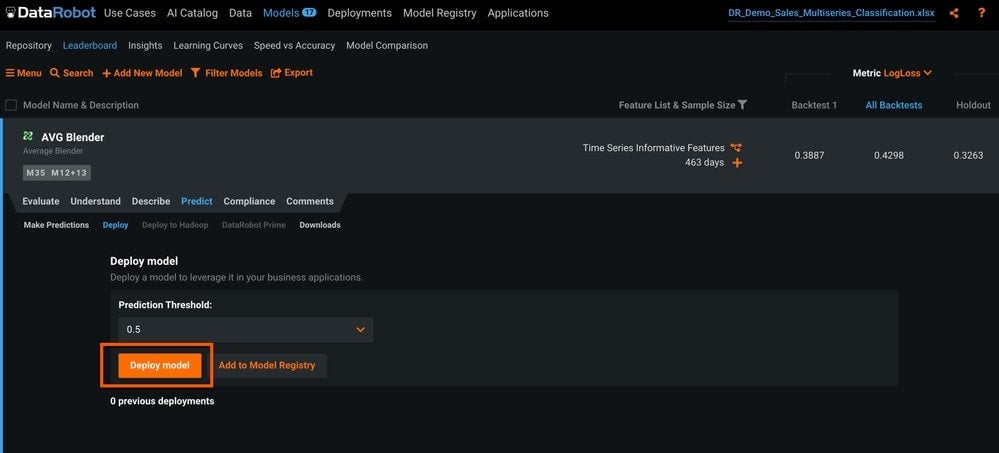Tick the select-all models checkbox

click(11, 105)
